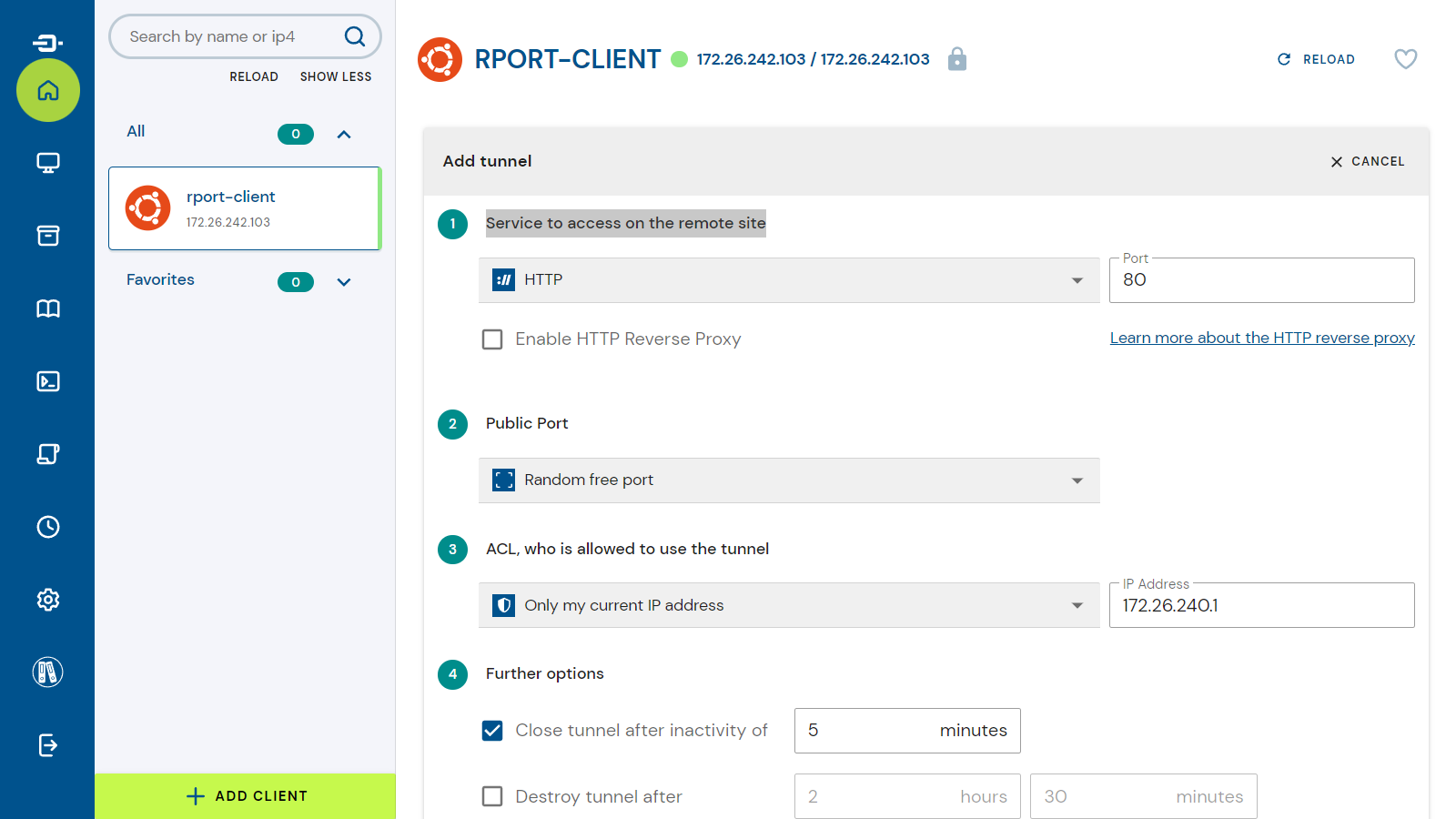
Task: Click the Add Client button
Action: (x=246, y=796)
